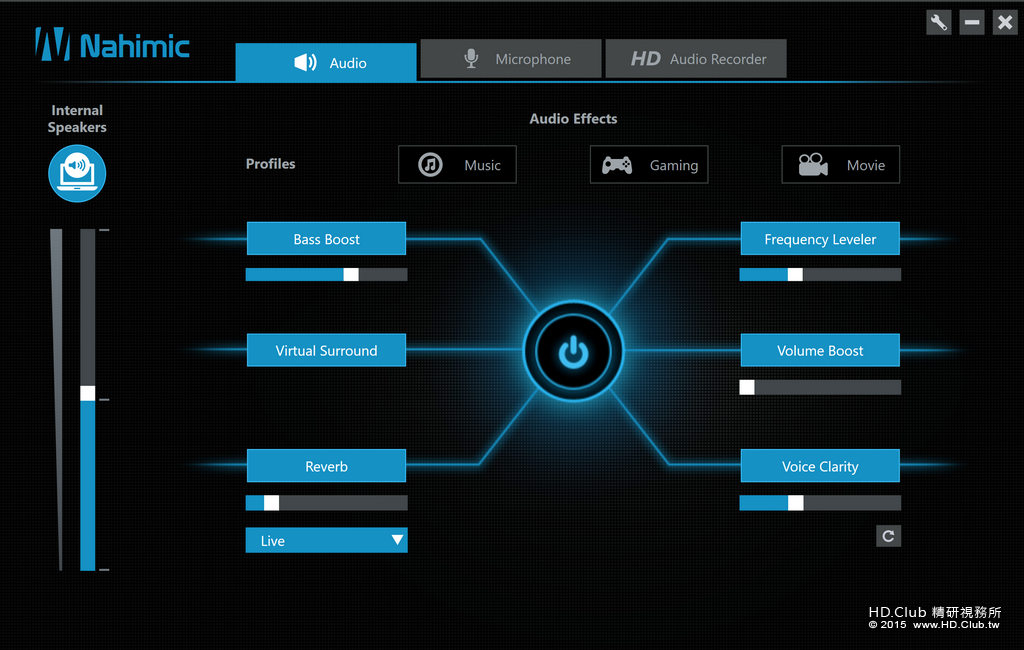Open settings with the wrench icon

tap(938, 23)
